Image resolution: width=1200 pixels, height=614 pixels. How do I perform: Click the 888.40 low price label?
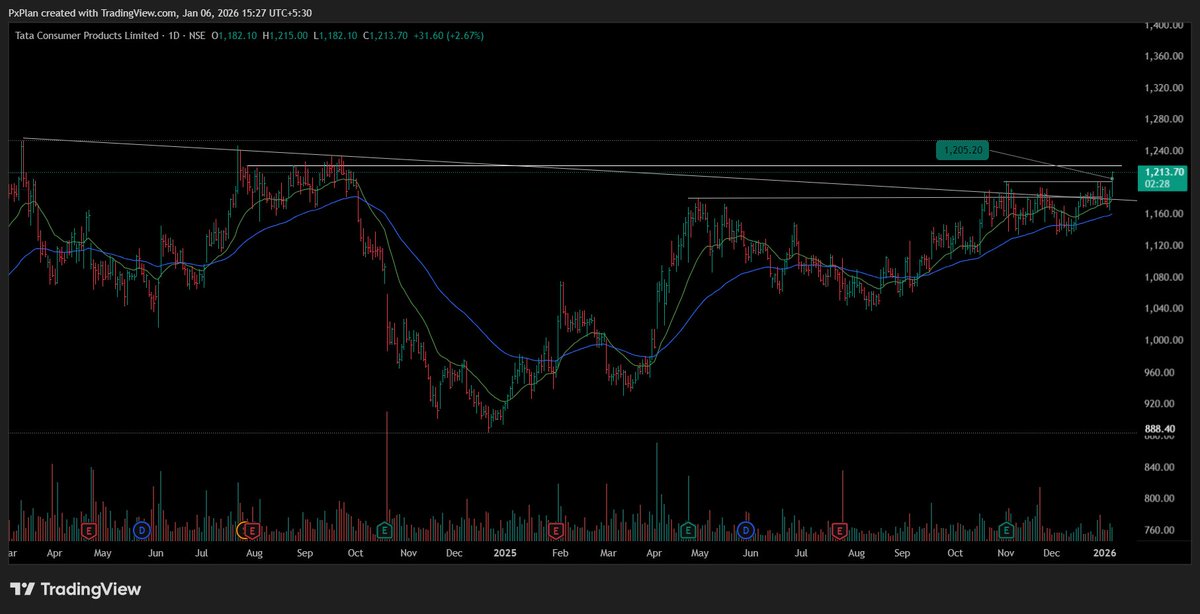tap(1160, 429)
